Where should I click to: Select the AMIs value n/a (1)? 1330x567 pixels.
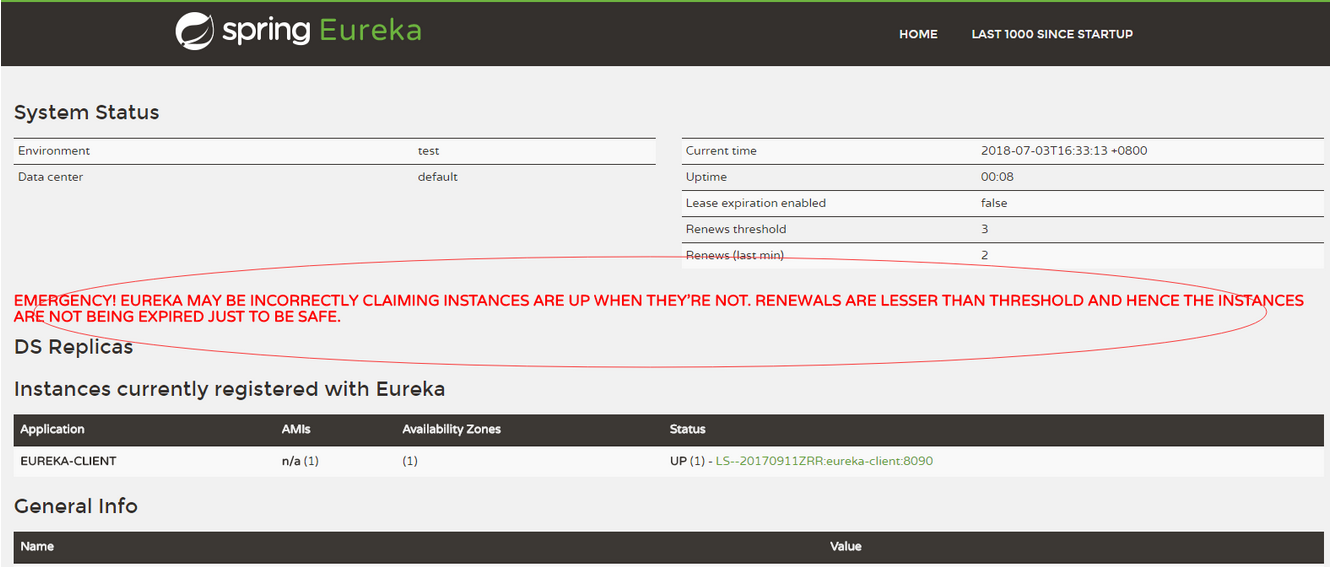300,461
